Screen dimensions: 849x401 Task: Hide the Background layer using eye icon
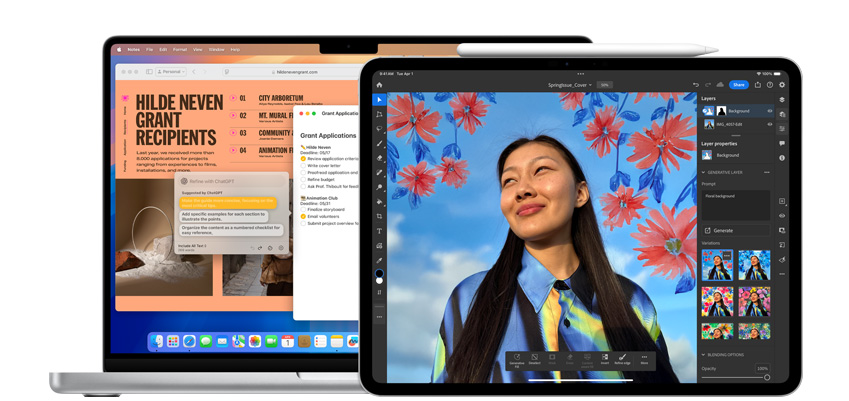pos(769,110)
